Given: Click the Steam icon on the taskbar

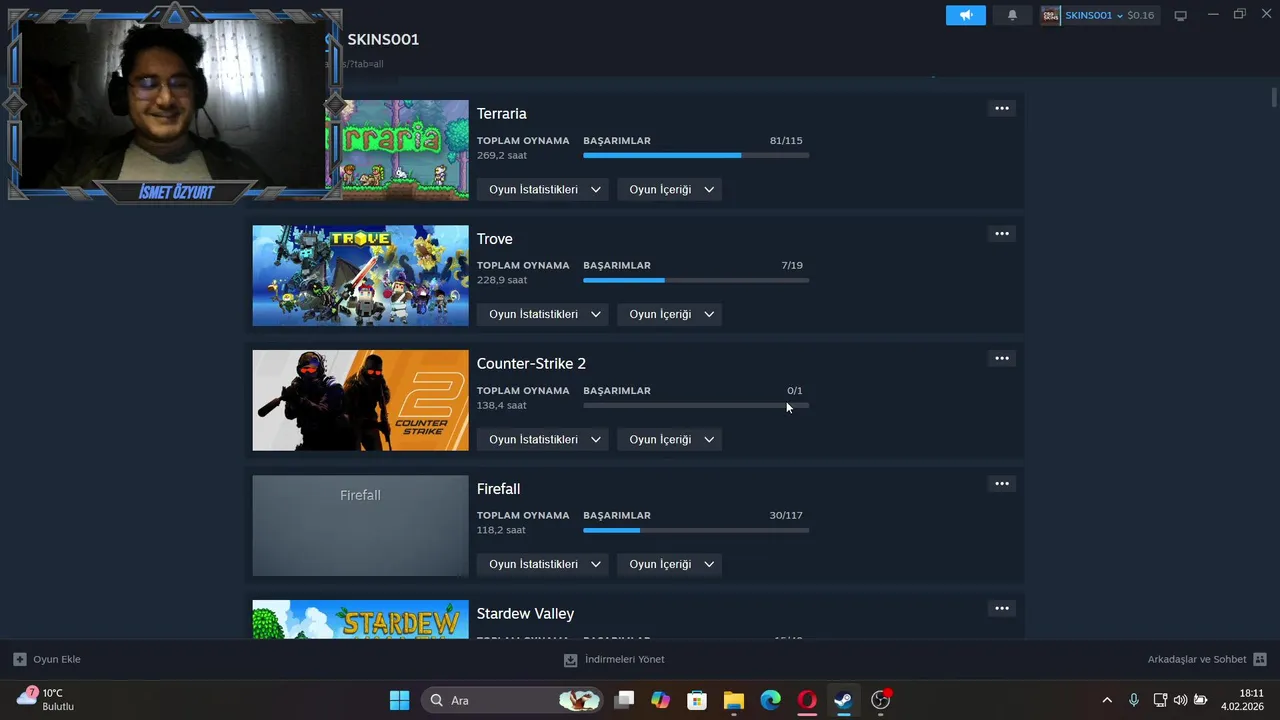Looking at the screenshot, I should pos(844,700).
